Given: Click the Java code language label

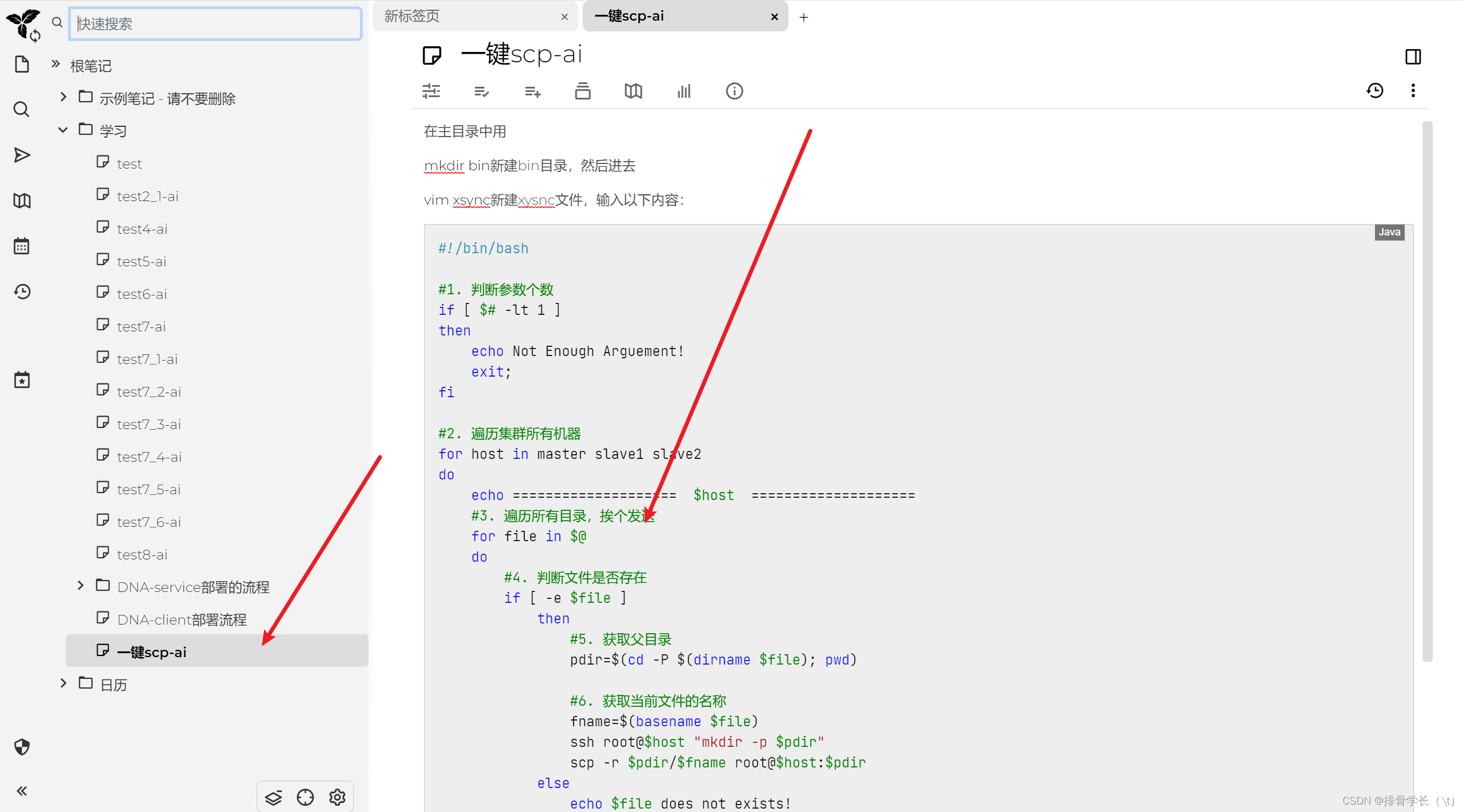Looking at the screenshot, I should pyautogui.click(x=1389, y=232).
